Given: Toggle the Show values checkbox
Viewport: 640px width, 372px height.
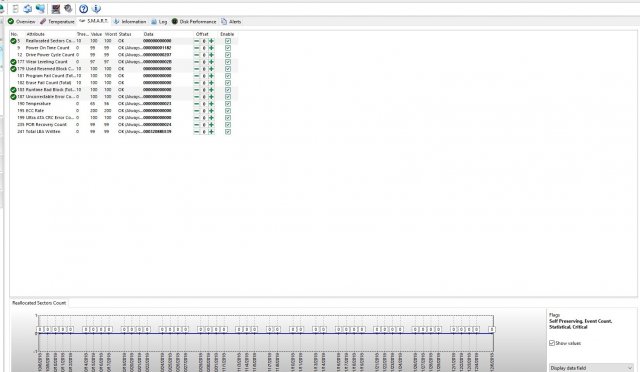Looking at the screenshot, I should 552,343.
